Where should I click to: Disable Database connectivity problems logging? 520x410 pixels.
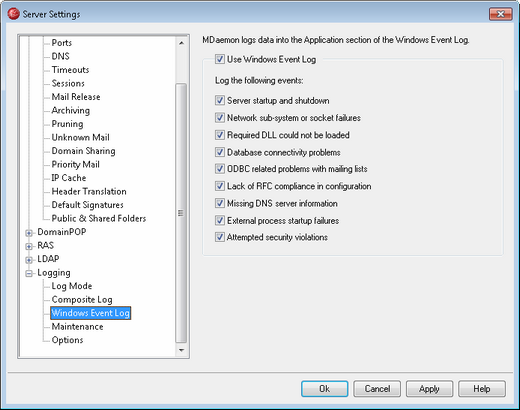coord(220,152)
